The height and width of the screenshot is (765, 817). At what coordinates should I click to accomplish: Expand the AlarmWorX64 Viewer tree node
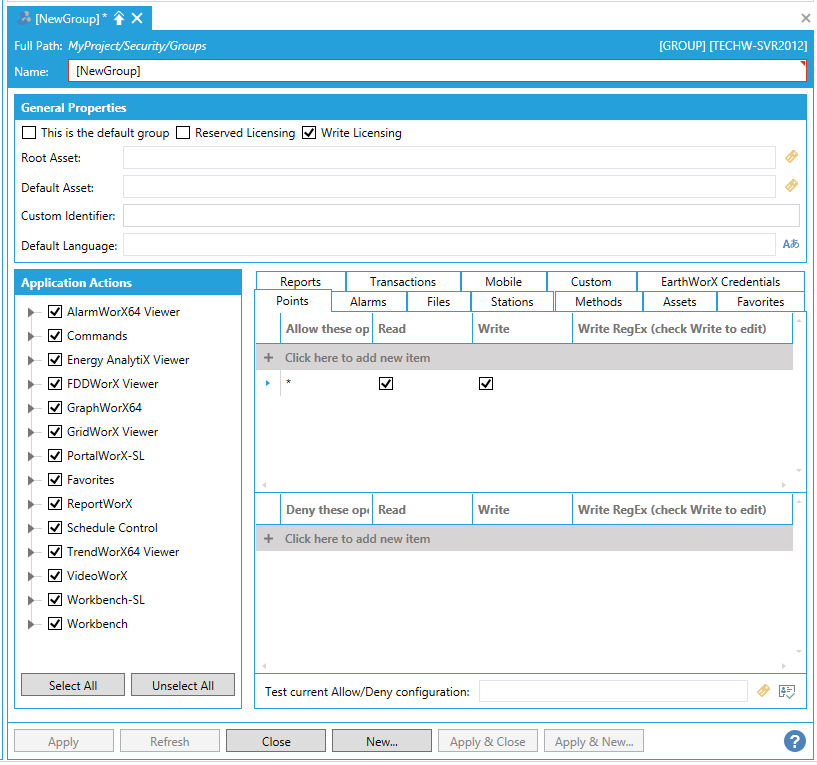(32, 312)
